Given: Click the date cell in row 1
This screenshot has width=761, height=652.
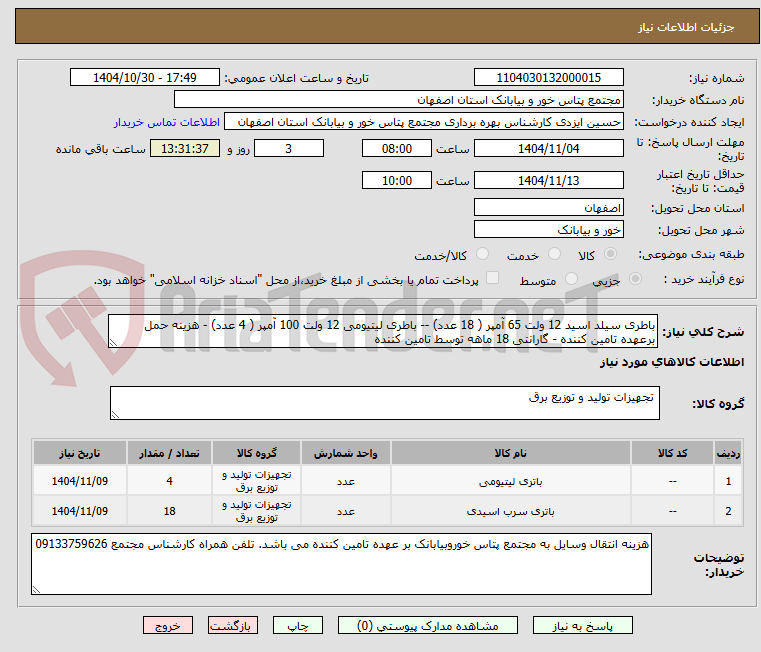Looking at the screenshot, I should click(x=80, y=481).
